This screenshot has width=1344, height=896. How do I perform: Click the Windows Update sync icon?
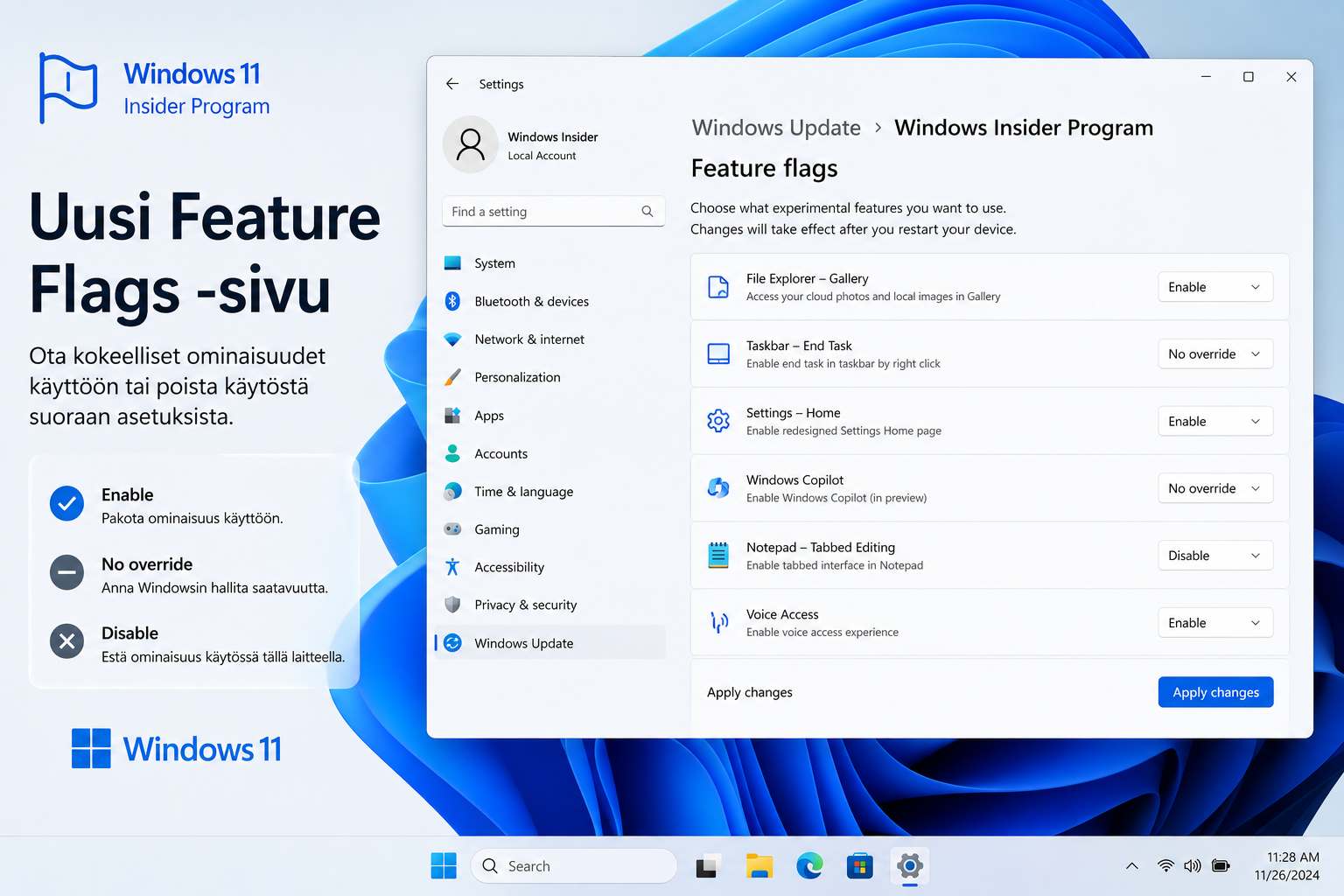click(452, 643)
